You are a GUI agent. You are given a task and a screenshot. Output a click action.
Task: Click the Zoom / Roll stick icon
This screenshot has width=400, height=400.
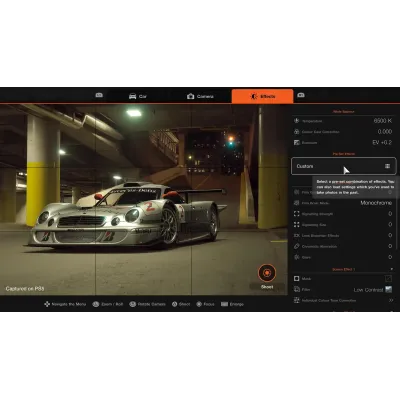pos(96,304)
